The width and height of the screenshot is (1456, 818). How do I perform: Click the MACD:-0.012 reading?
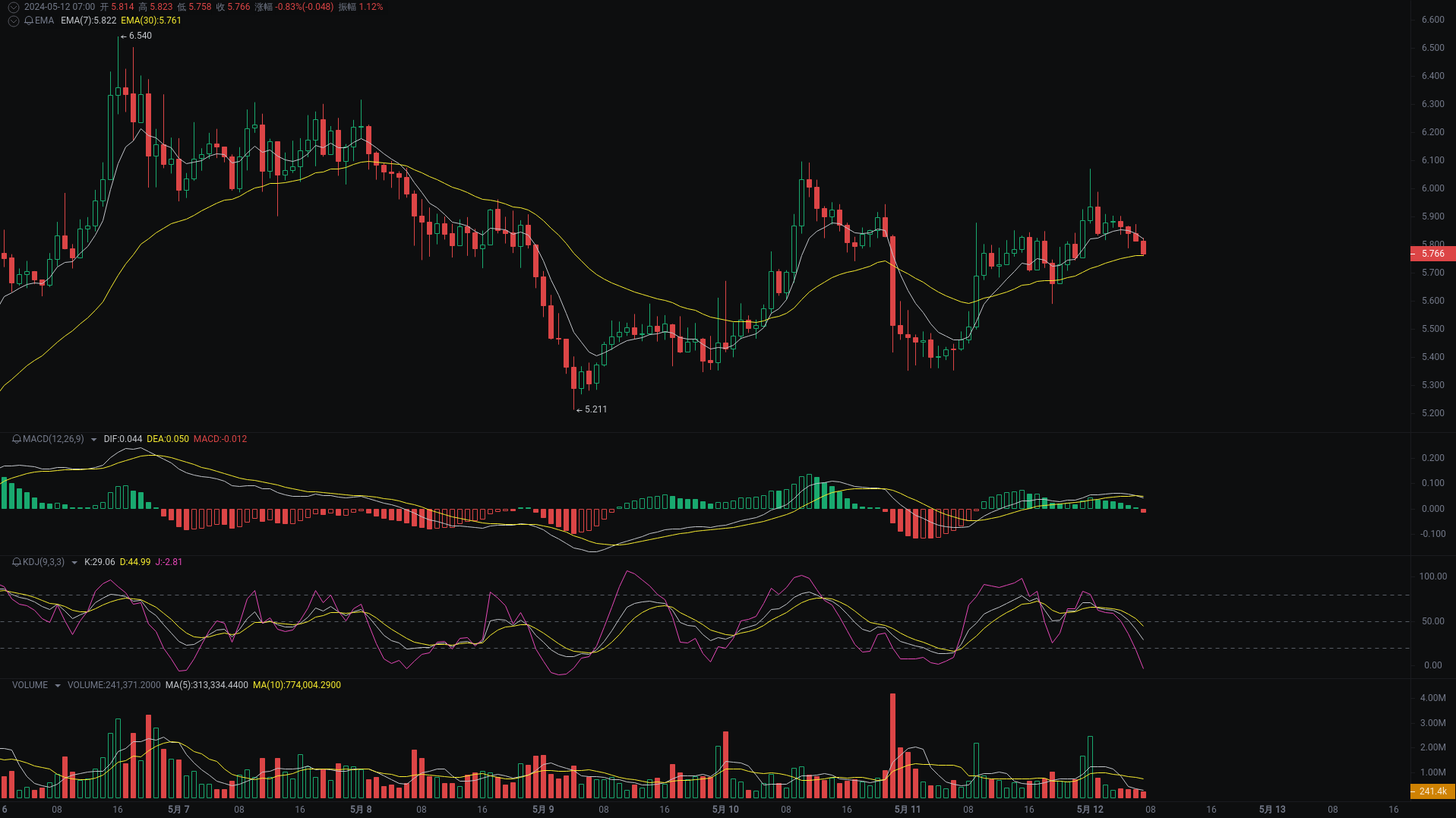(x=220, y=439)
